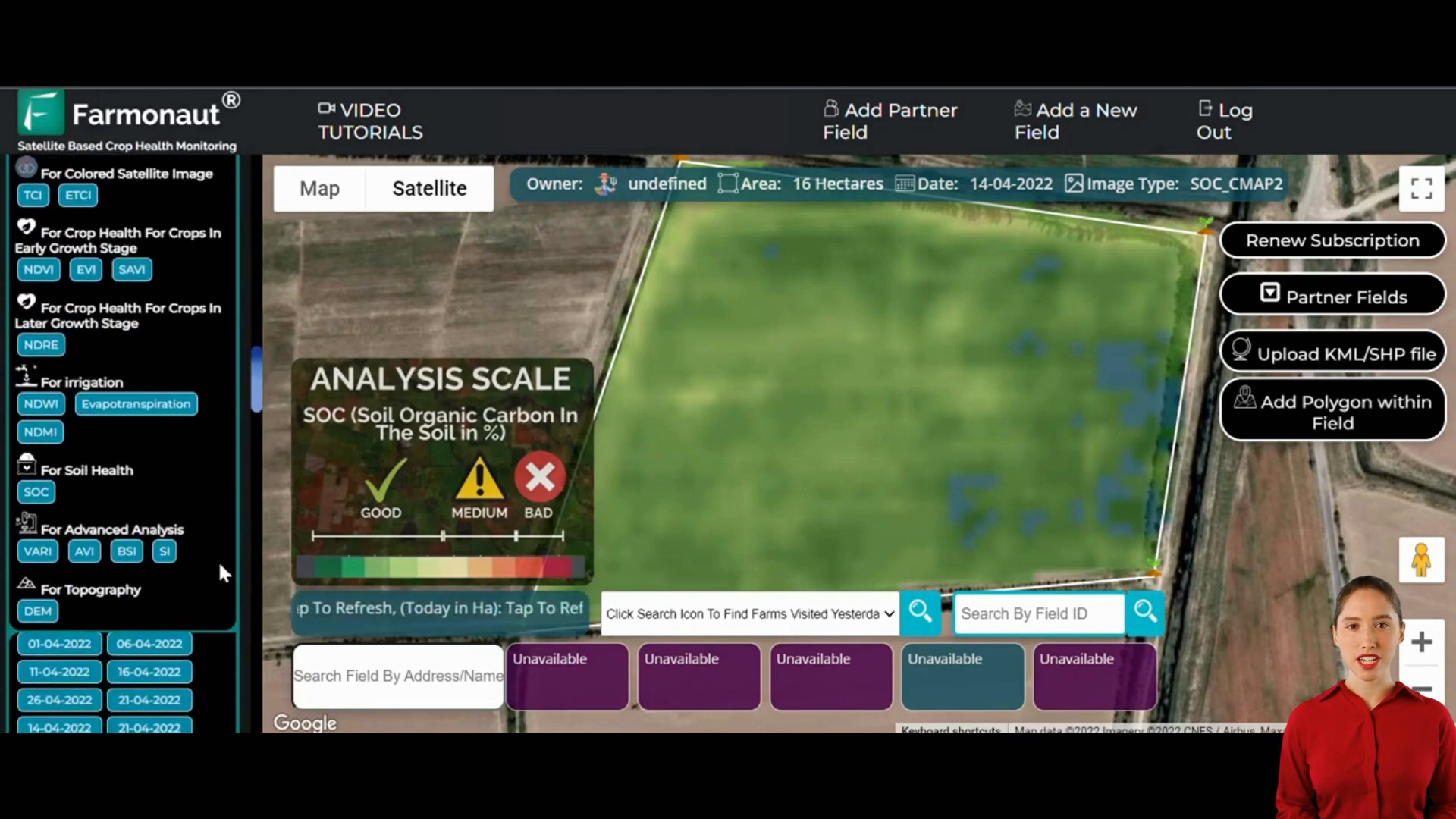Click the Farmonaut logo icon
This screenshot has width=1456, height=819.
point(41,113)
